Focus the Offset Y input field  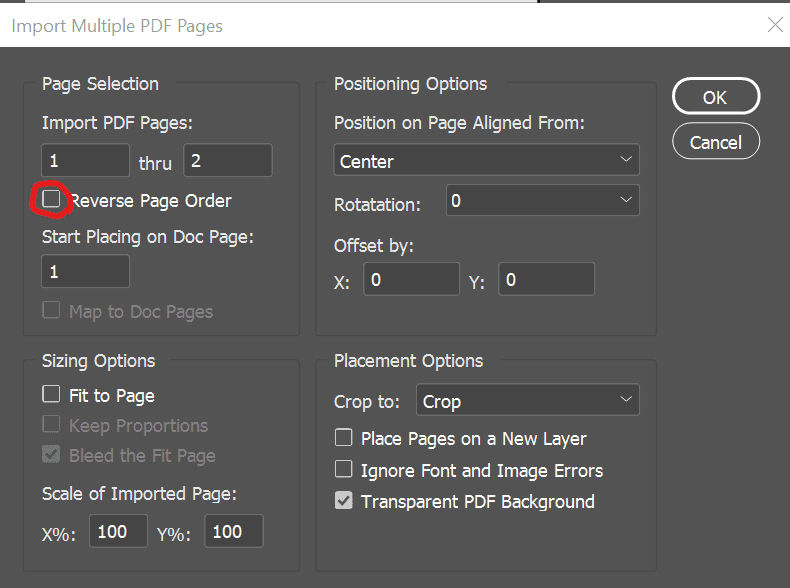(x=546, y=280)
